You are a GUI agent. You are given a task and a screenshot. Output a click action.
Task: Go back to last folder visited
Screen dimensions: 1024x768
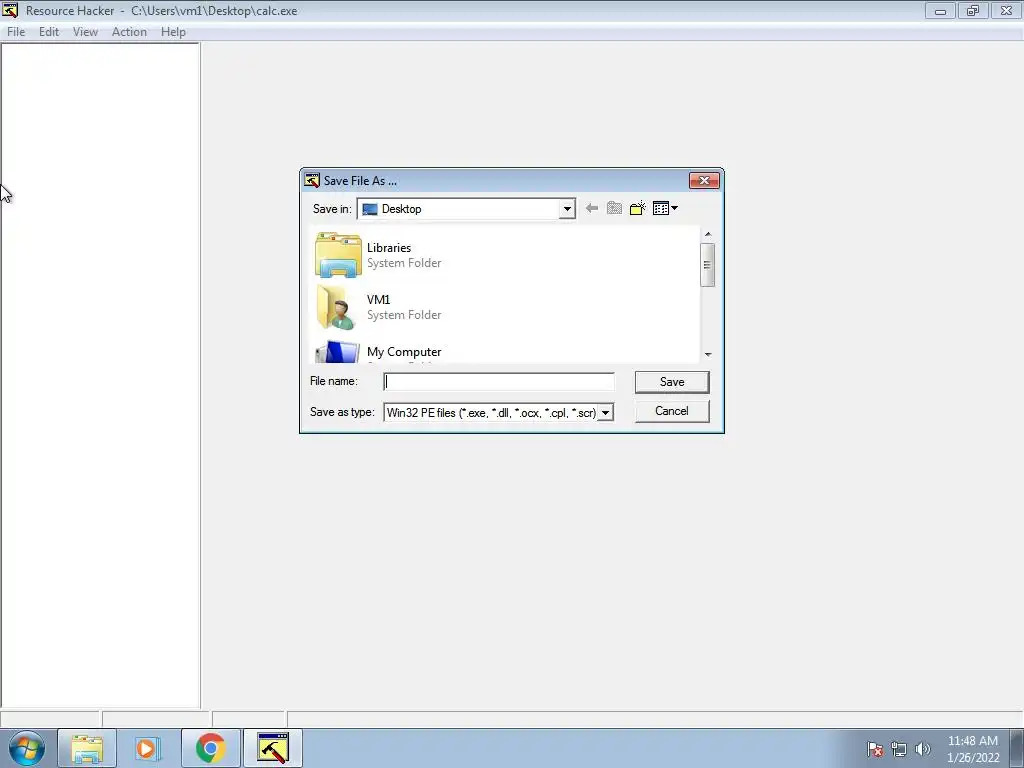(x=592, y=208)
